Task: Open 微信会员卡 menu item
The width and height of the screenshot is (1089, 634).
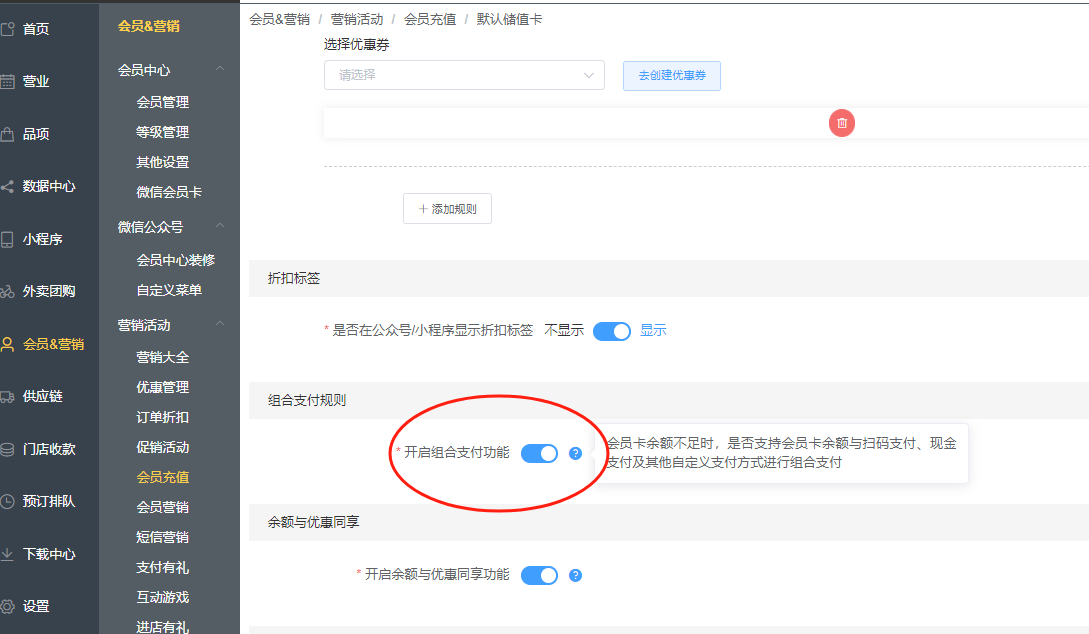Action: click(x=169, y=192)
